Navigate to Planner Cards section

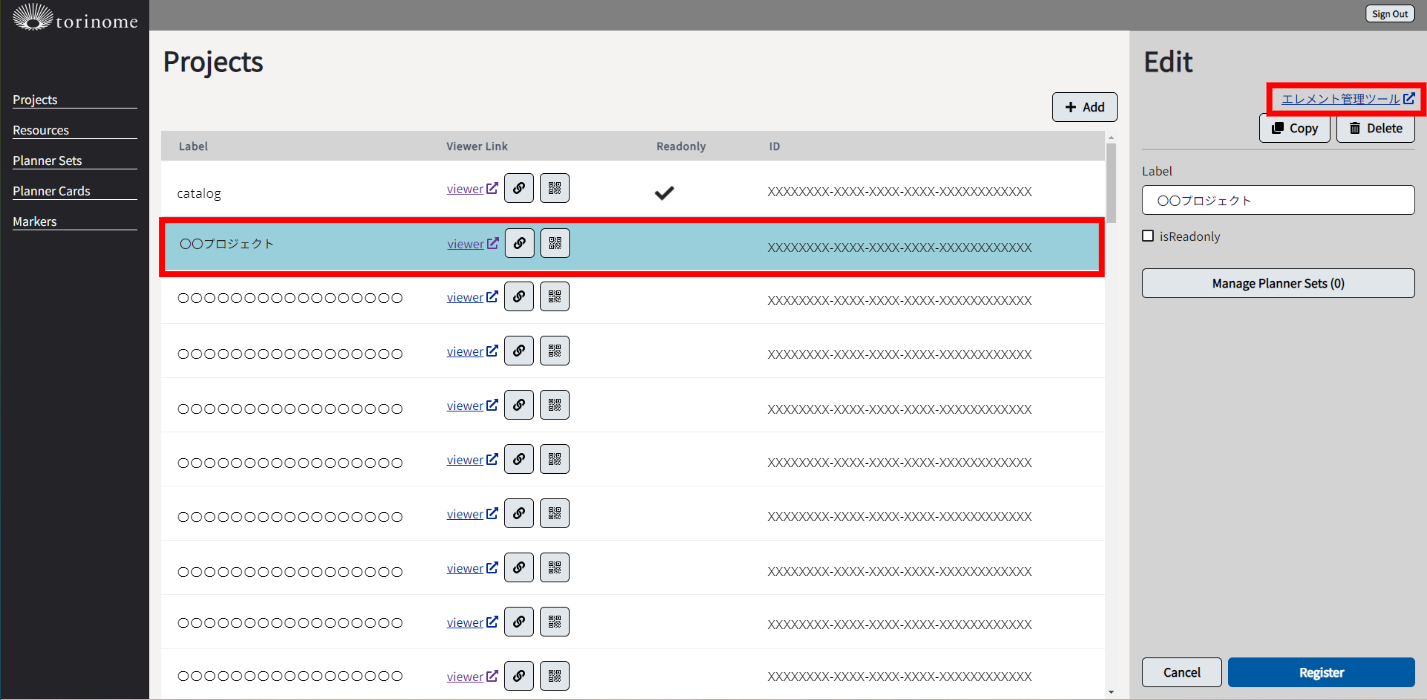click(x=51, y=191)
